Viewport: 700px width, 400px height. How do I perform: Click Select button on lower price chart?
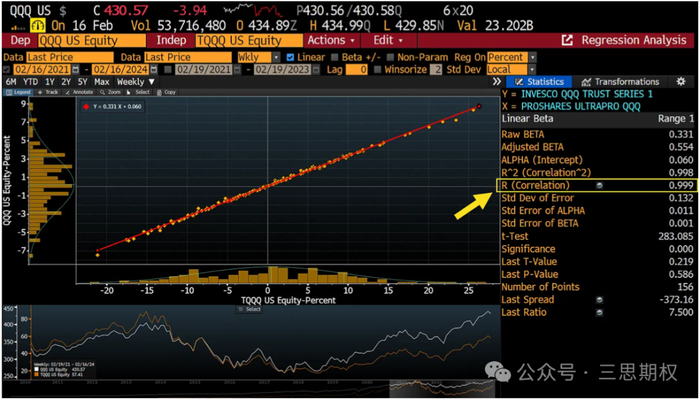click(249, 309)
